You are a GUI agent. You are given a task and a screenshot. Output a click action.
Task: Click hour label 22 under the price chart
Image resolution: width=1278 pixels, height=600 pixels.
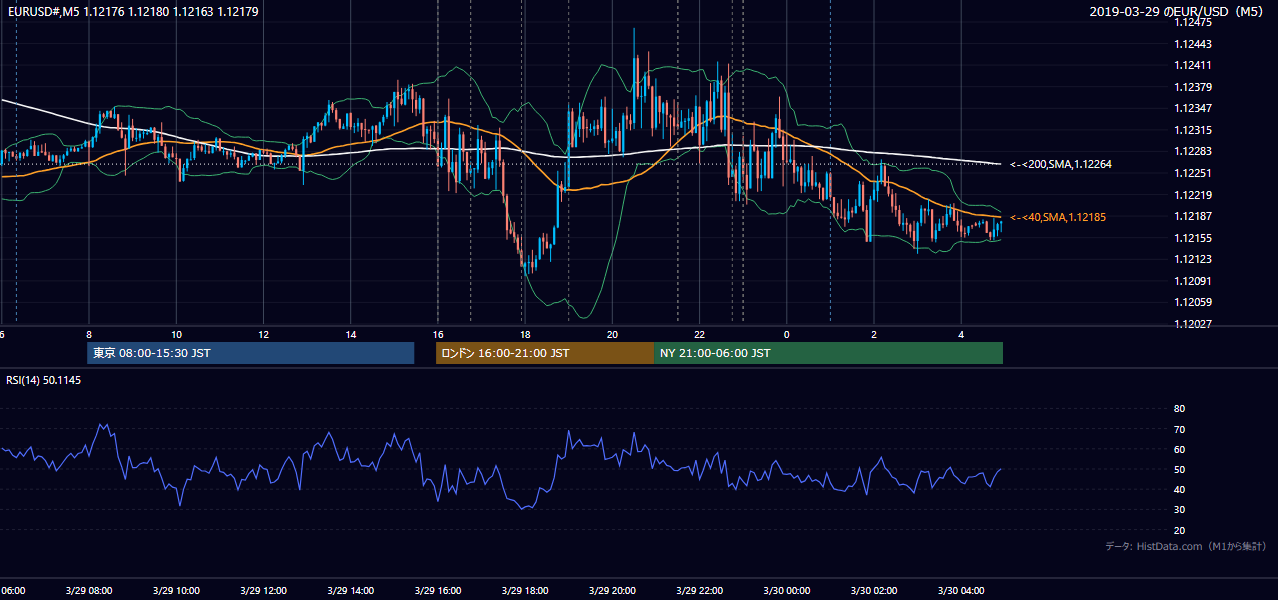click(x=700, y=334)
